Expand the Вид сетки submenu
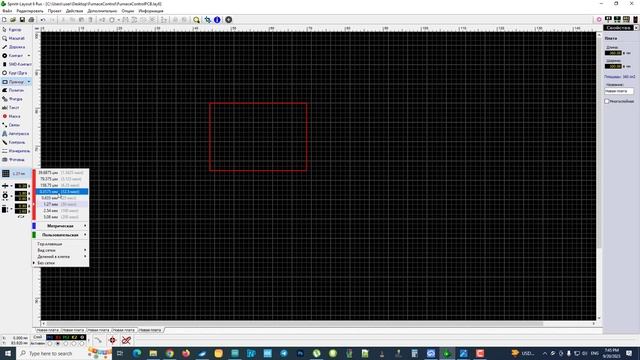 tap(60, 250)
